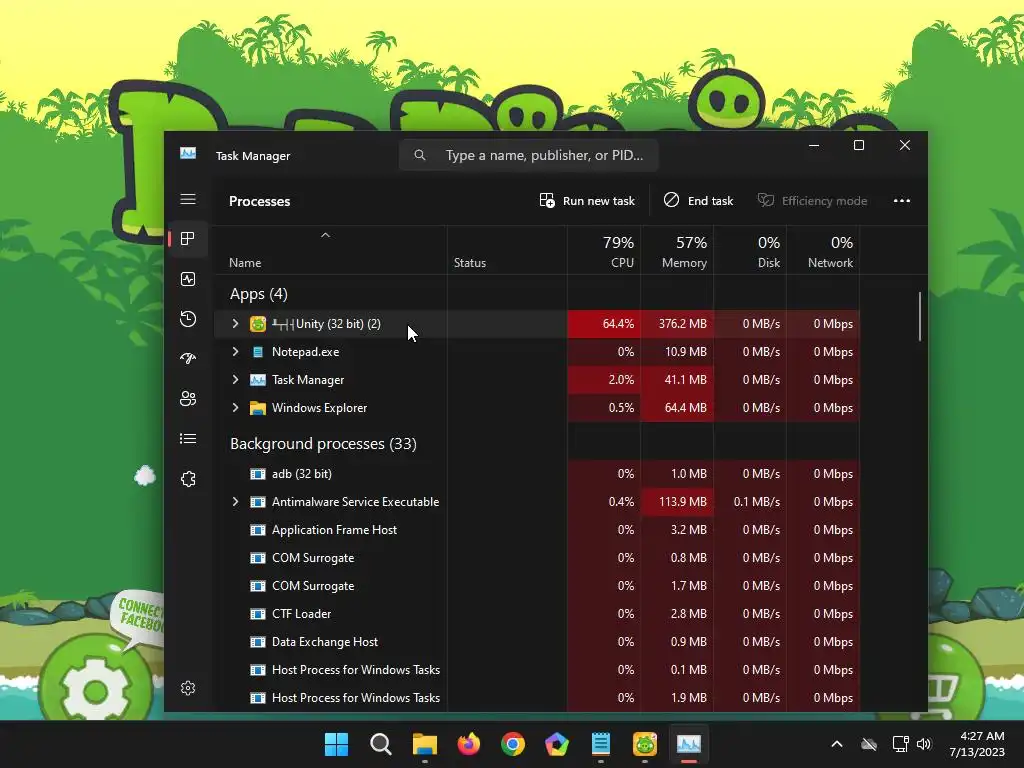Open taskbar Search
The image size is (1024, 768).
[381, 744]
